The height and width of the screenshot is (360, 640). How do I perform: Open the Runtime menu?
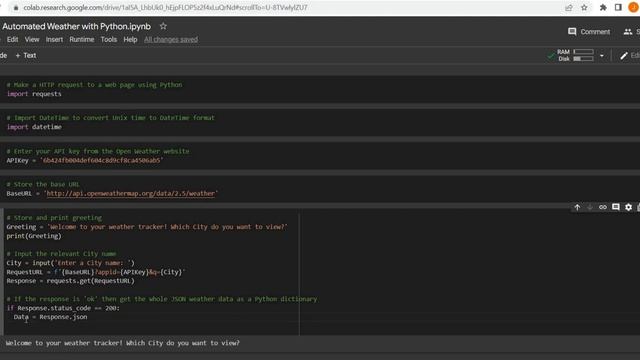point(82,40)
